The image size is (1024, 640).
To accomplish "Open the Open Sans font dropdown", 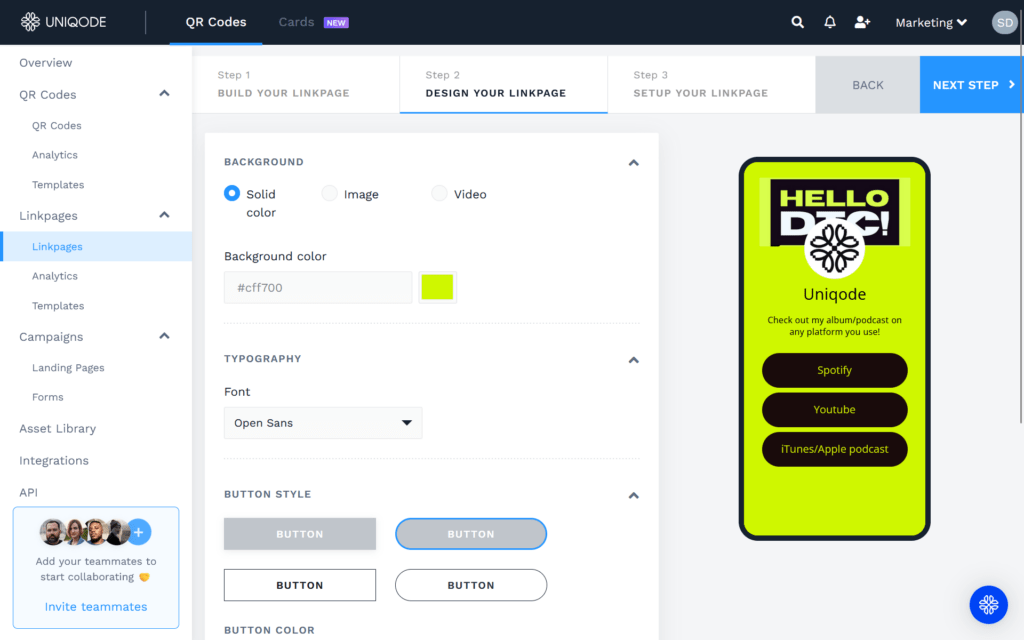I will point(322,423).
